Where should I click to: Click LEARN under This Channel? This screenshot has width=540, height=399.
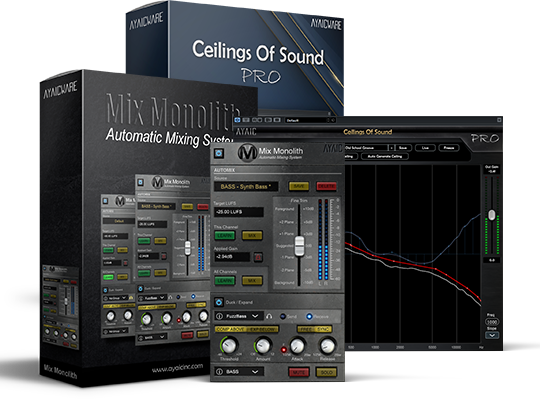click(225, 235)
